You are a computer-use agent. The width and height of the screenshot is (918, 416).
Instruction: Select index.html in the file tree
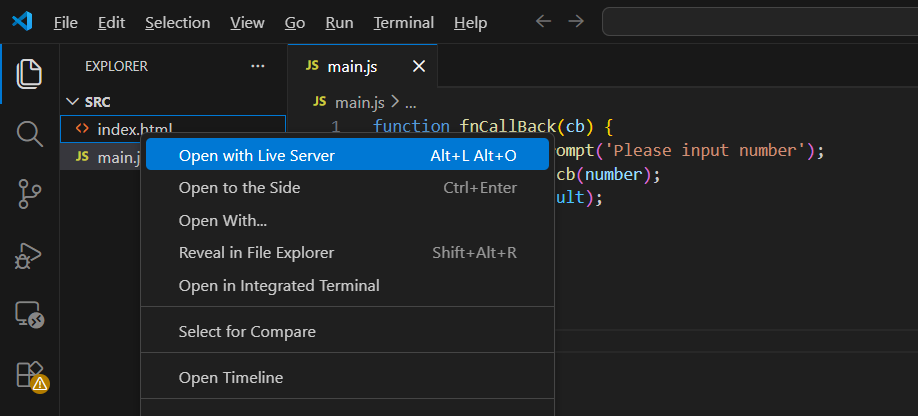tap(134, 129)
